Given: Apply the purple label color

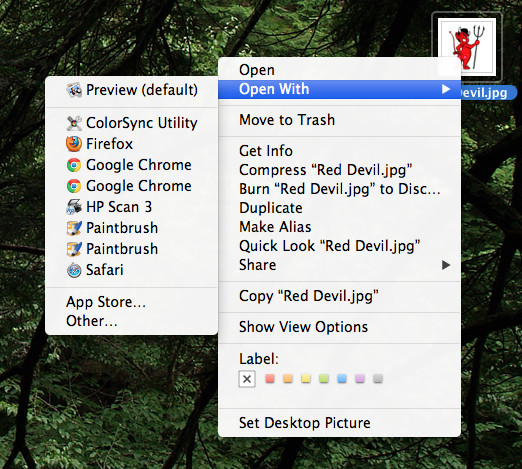Looking at the screenshot, I should pos(360,378).
